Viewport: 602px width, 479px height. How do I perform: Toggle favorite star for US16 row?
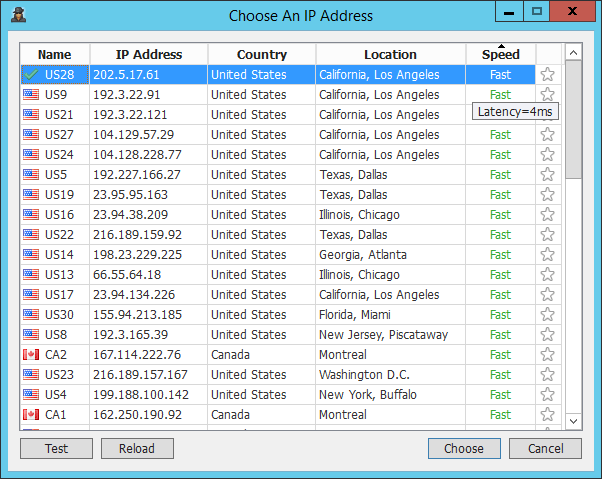(547, 214)
